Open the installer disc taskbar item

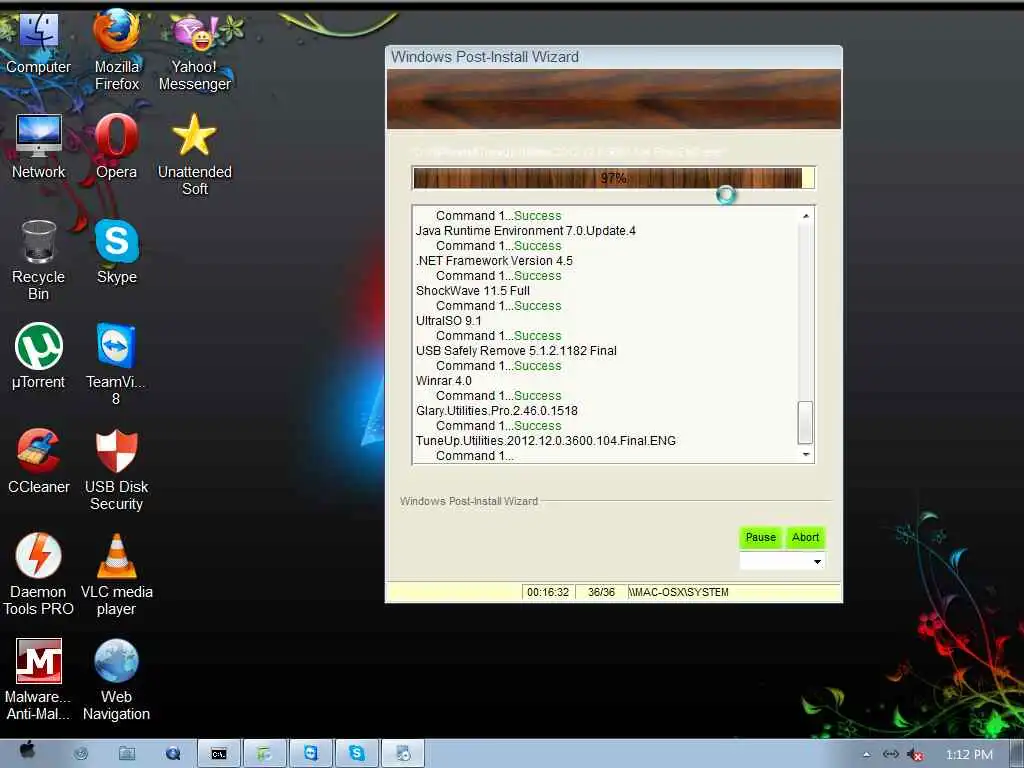403,754
